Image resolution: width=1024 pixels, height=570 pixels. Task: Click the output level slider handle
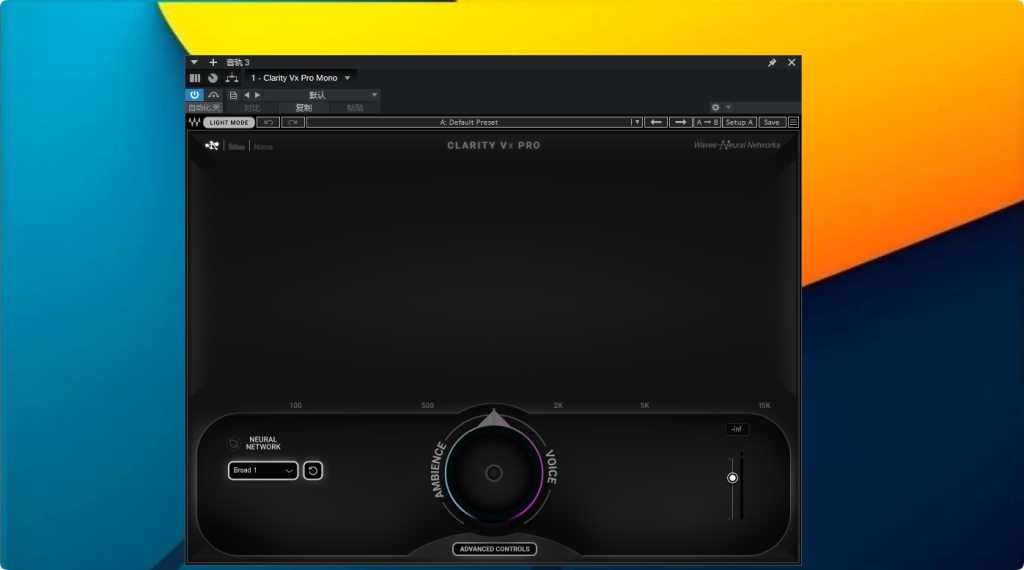[732, 478]
